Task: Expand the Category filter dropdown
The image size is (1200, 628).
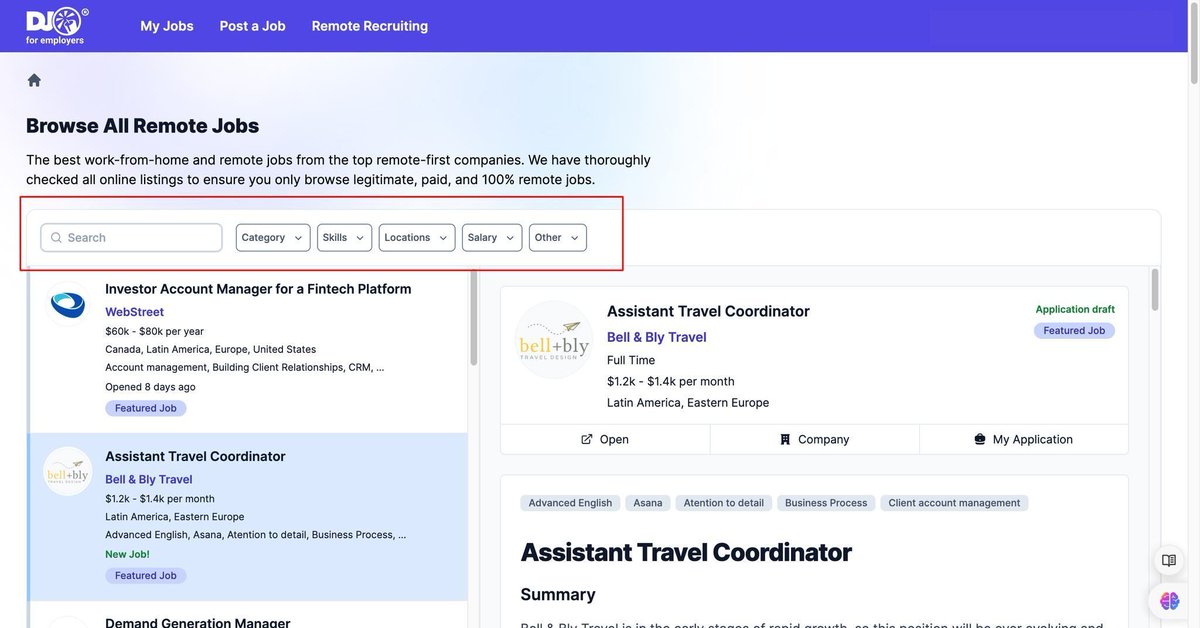Action: coord(273,238)
